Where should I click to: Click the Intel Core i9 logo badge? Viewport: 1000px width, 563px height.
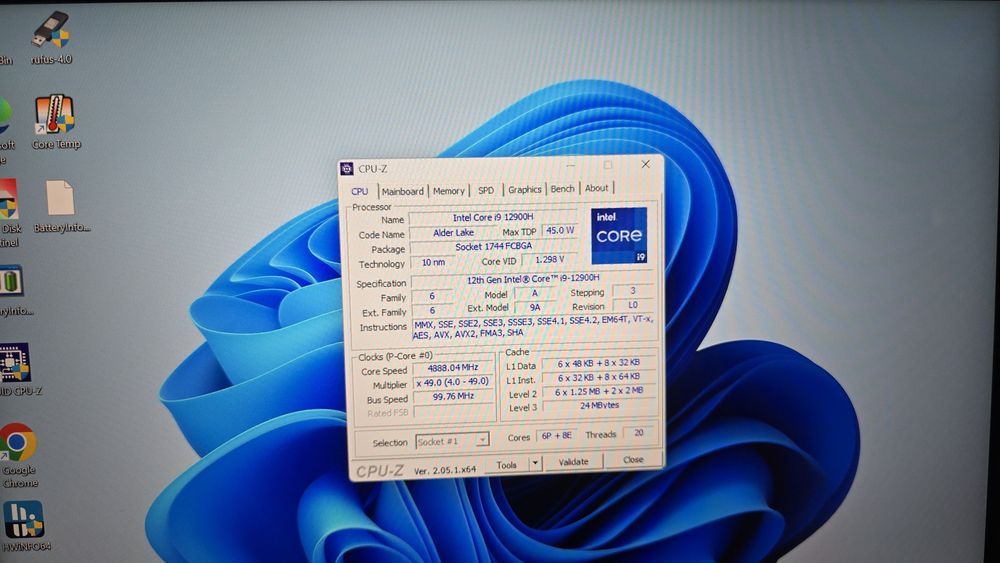[x=619, y=235]
